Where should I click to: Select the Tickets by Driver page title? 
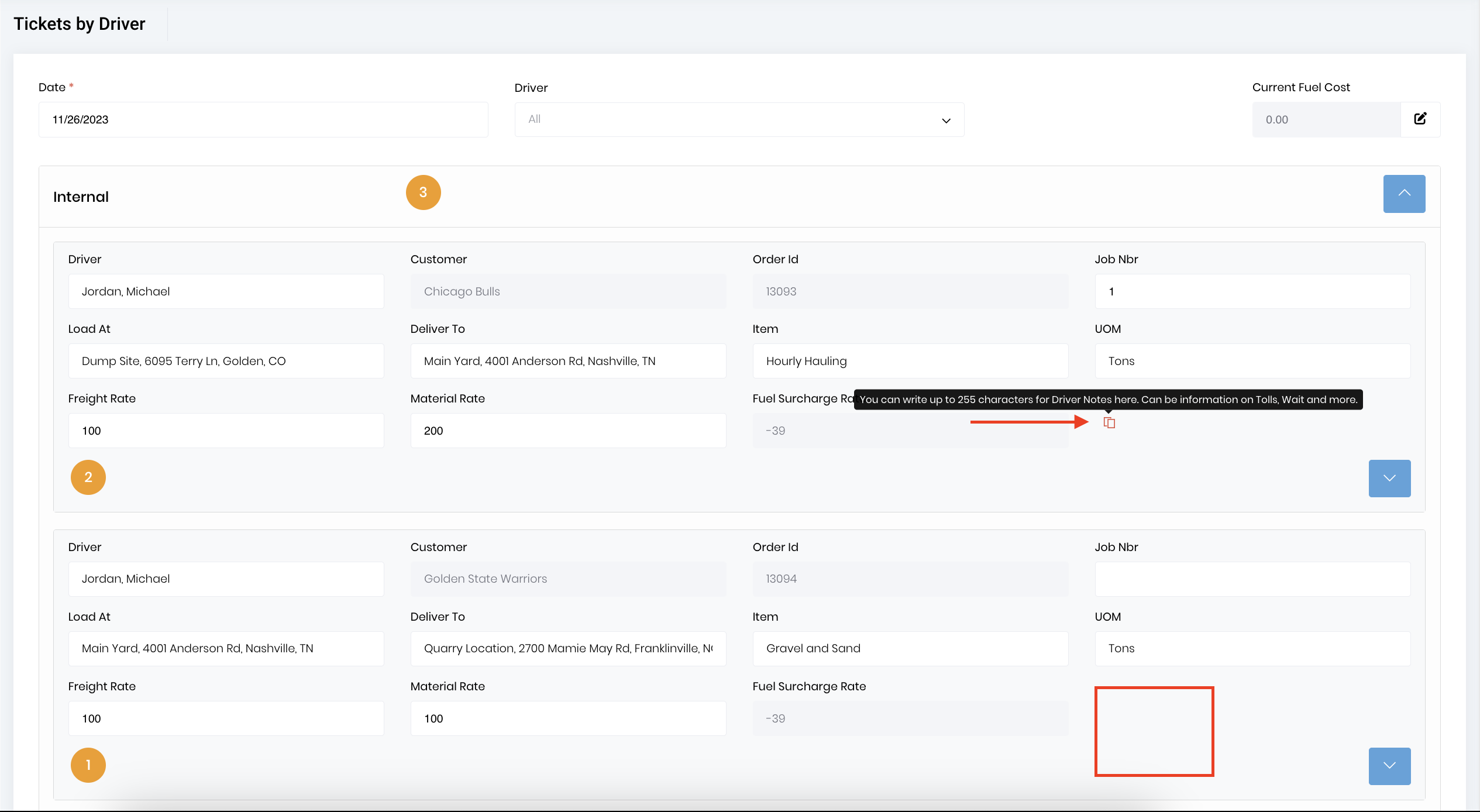click(79, 23)
